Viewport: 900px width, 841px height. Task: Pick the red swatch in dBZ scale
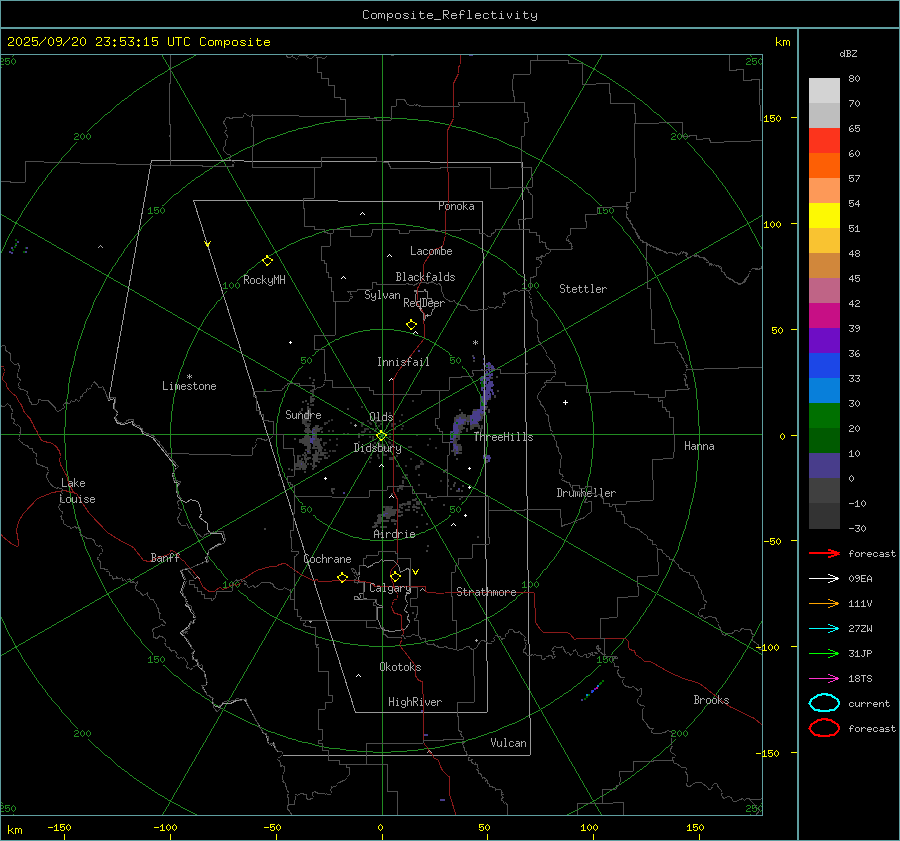824,140
